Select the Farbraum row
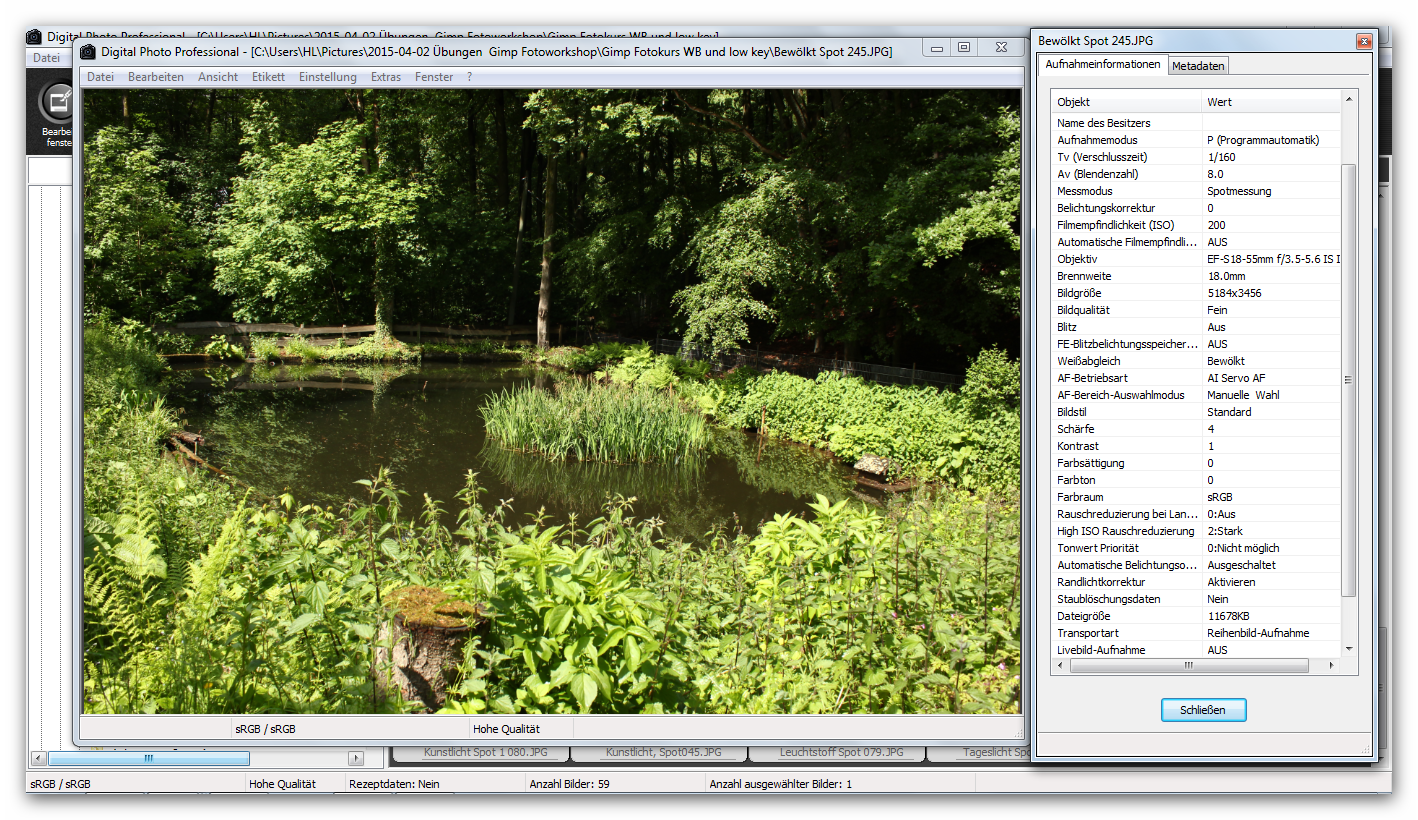The height and width of the screenshot is (820, 1418). 1195,497
